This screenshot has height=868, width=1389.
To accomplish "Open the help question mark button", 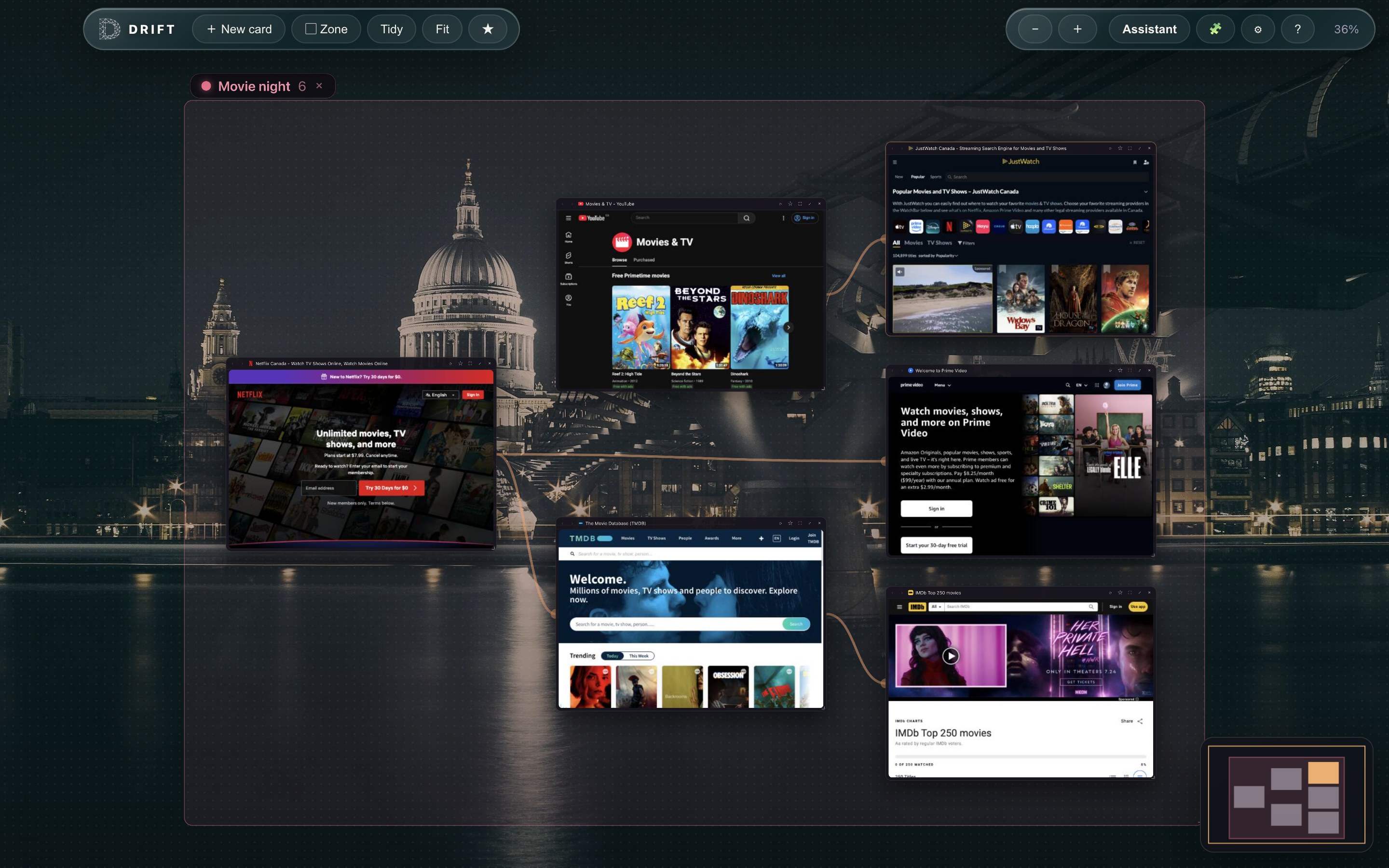I will point(1297,29).
